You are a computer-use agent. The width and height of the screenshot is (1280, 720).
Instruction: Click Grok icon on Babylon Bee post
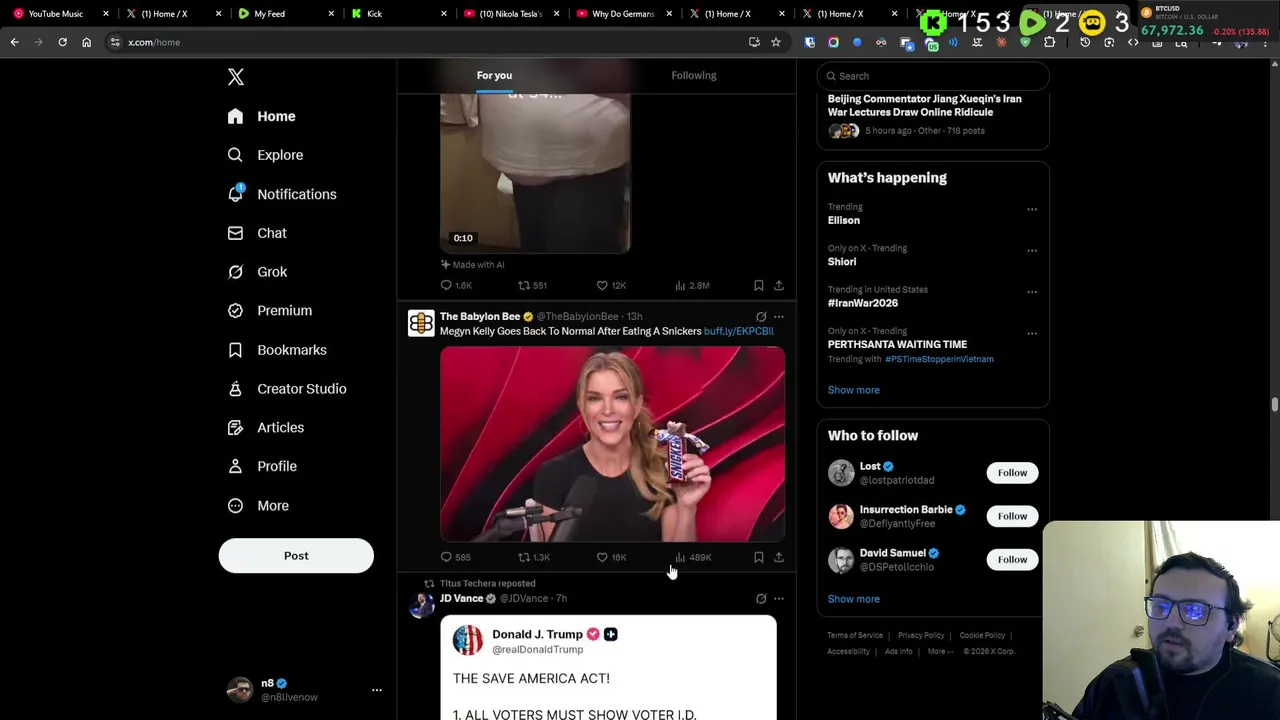[x=761, y=317]
